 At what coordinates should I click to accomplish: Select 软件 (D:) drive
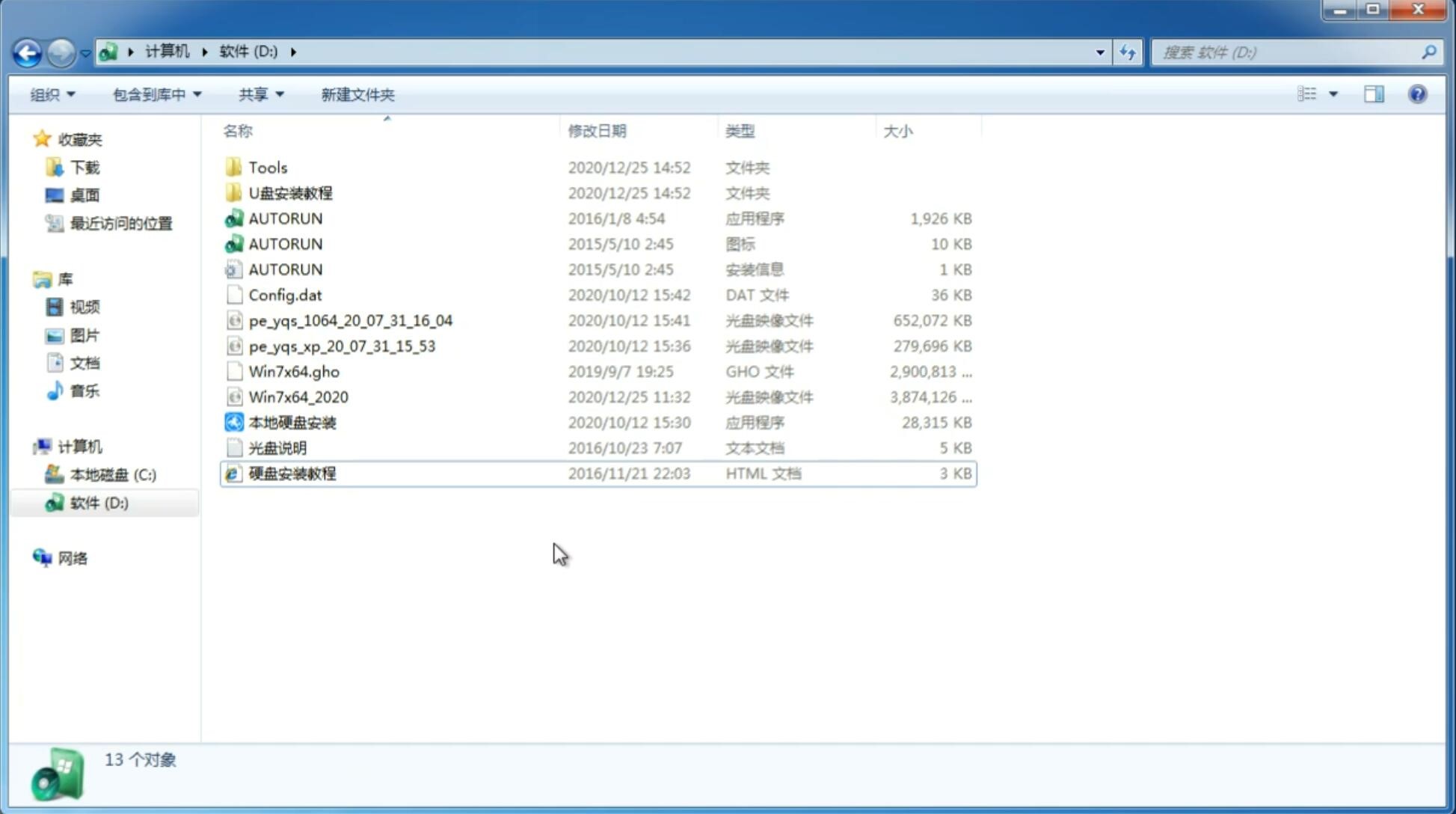98,502
